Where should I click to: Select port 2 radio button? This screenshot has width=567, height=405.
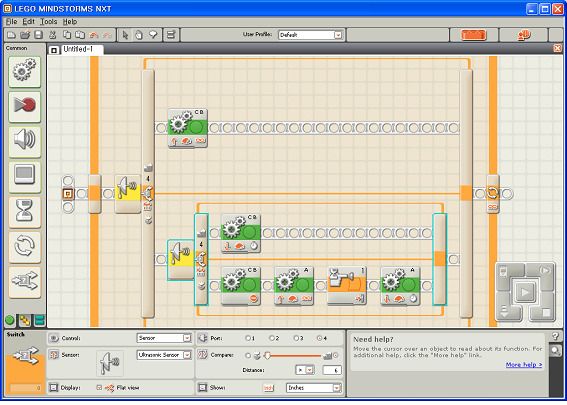click(x=272, y=338)
